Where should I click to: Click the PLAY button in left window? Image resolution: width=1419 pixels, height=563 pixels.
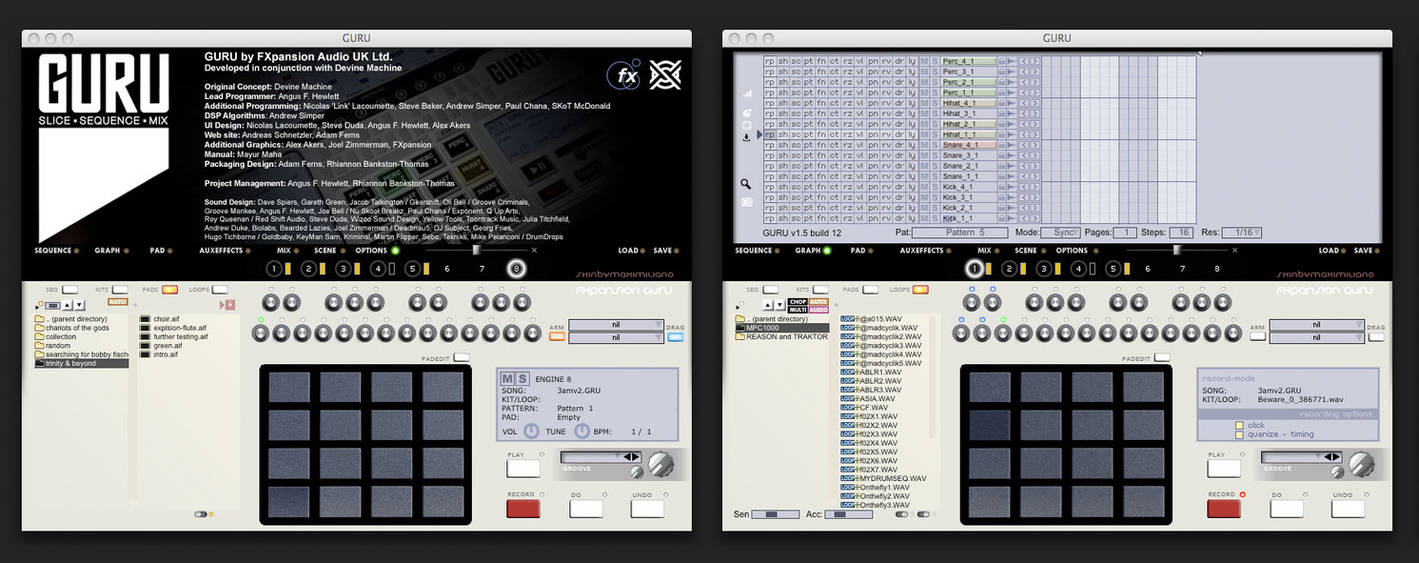(x=523, y=468)
